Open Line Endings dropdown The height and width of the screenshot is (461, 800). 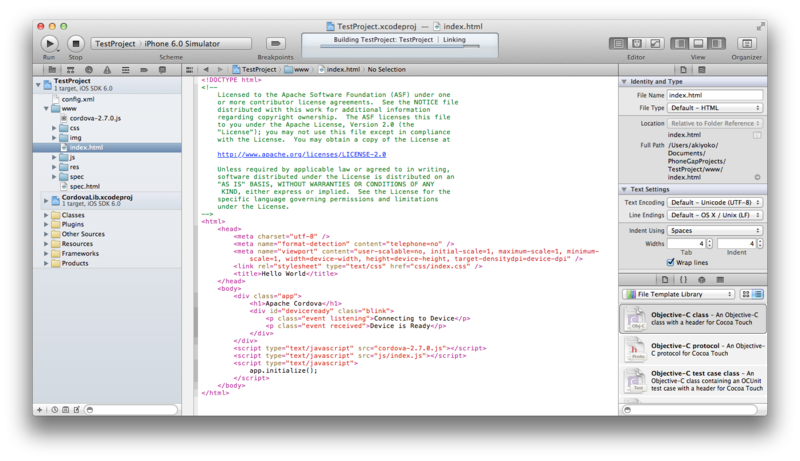715,215
